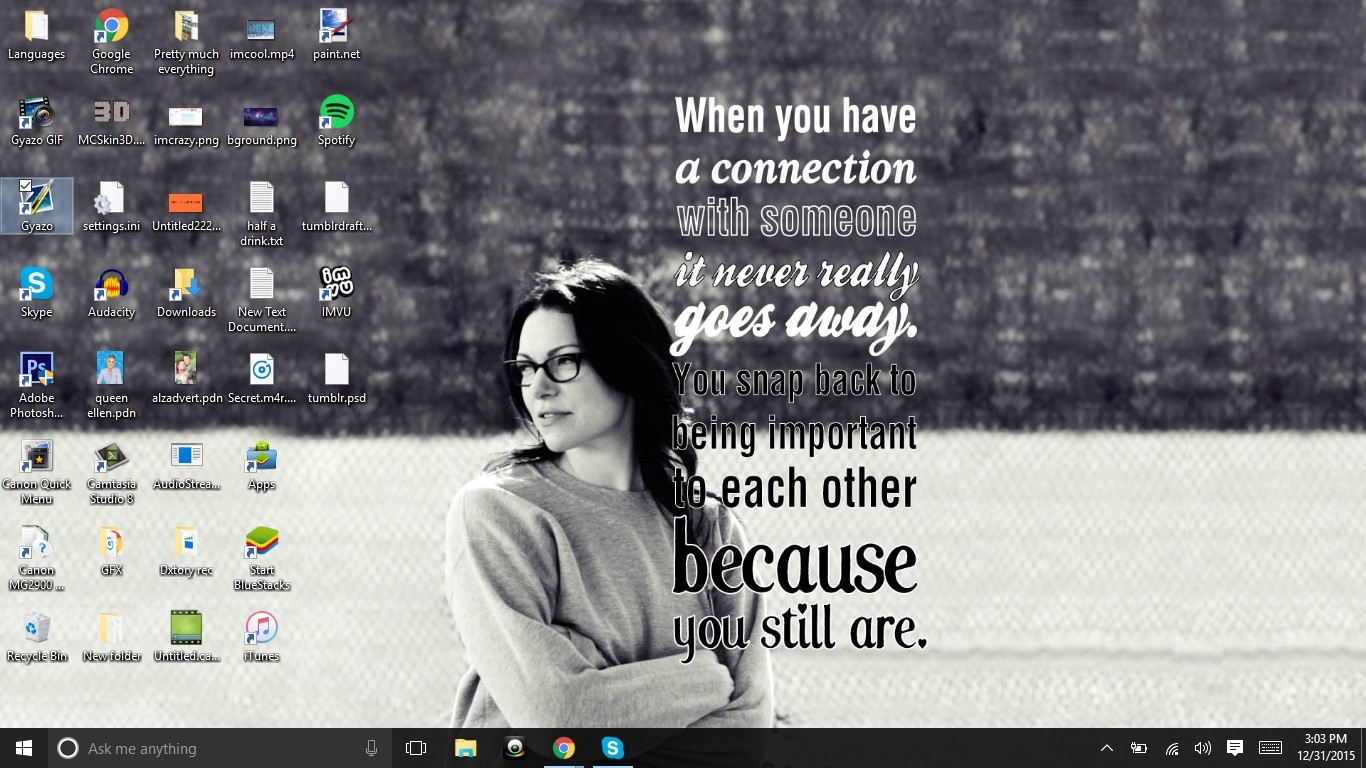Open File Explorer from the taskbar

(465, 748)
